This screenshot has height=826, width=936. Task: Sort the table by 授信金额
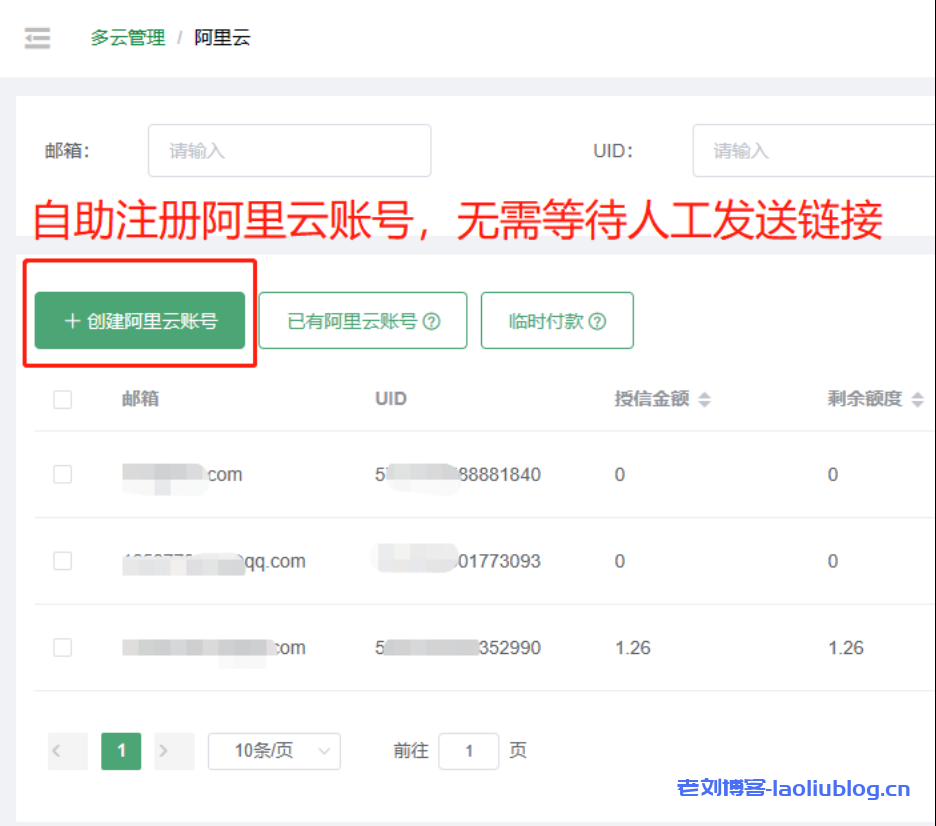pos(705,398)
